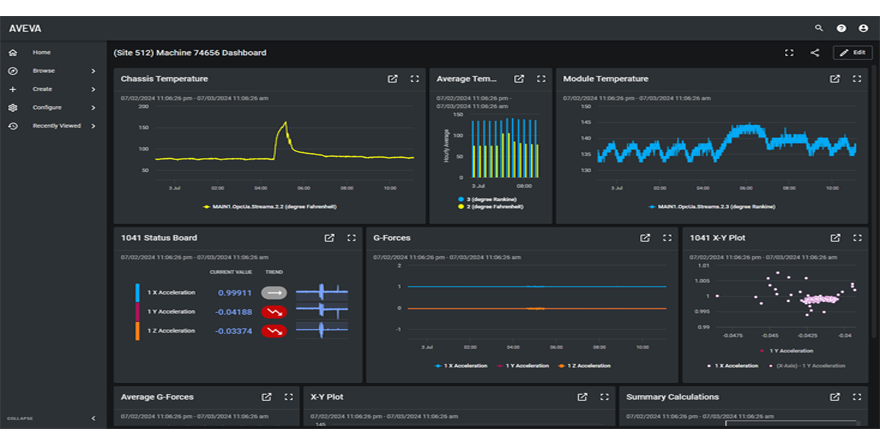Open Configure in the sidebar
The image size is (880, 444).
point(46,107)
